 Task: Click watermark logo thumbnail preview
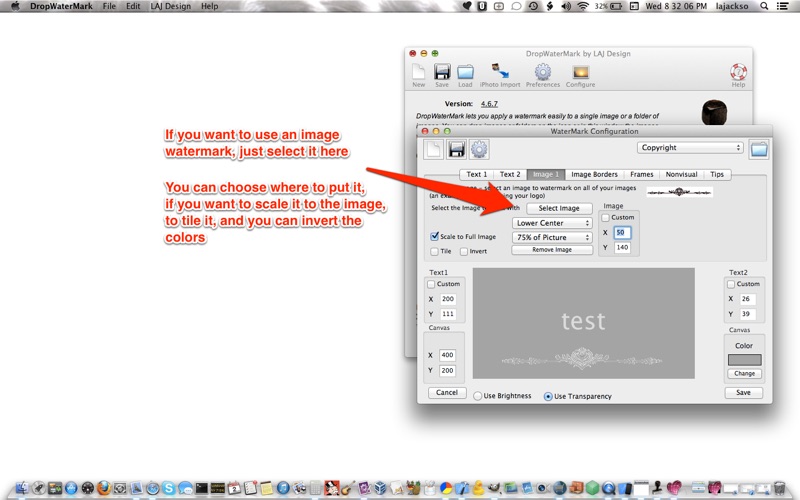coord(679,192)
